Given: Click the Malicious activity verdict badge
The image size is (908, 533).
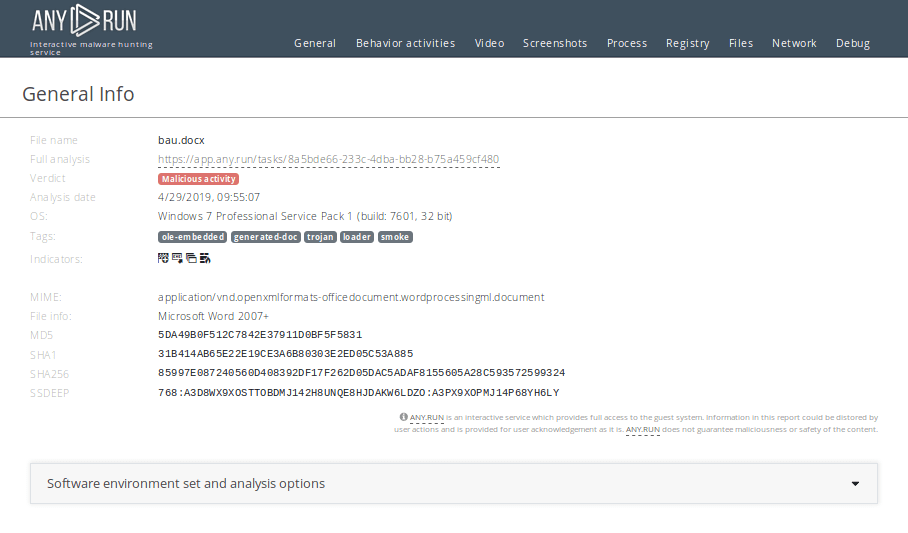Looking at the screenshot, I should click(198, 179).
